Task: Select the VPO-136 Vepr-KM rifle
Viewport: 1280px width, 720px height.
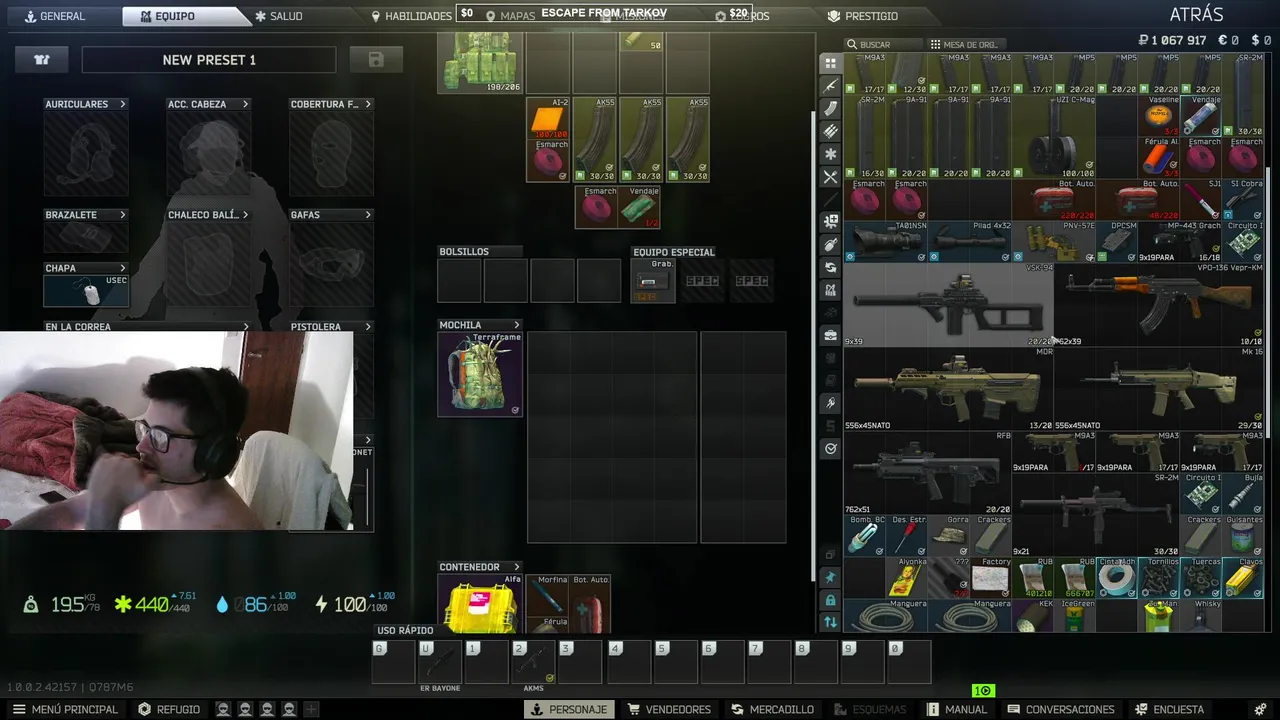Action: (1159, 305)
